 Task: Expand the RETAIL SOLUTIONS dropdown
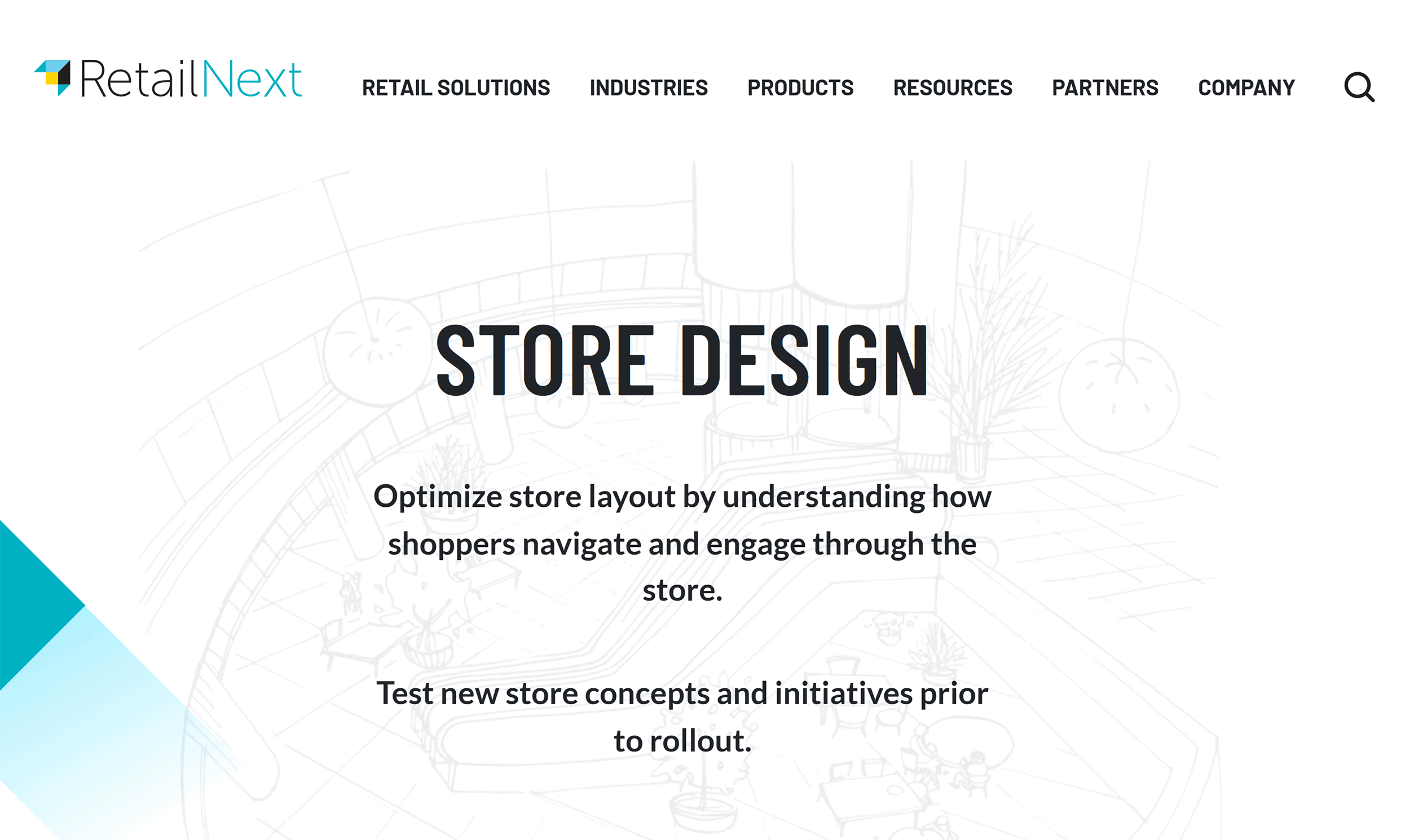tap(457, 87)
